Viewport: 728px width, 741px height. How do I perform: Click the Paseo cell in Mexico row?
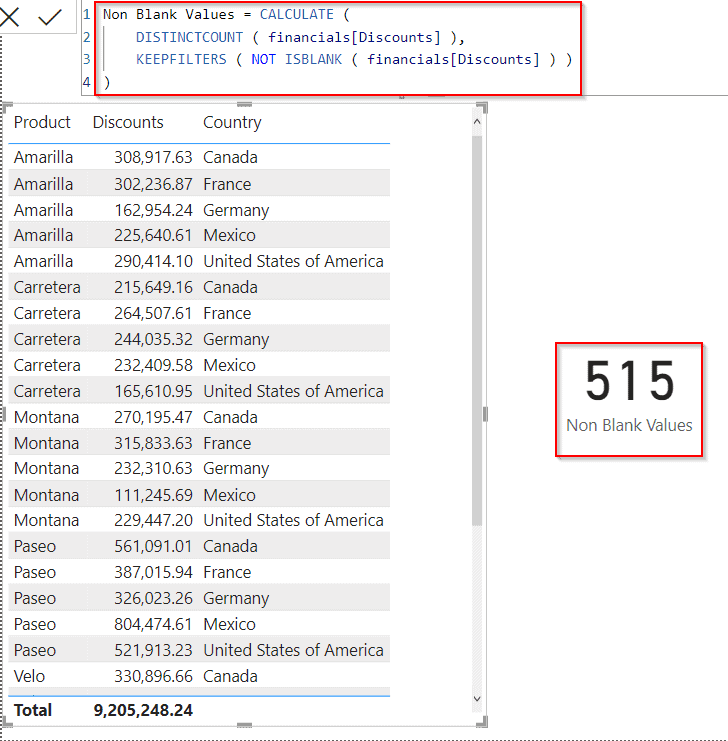pyautogui.click(x=35, y=624)
